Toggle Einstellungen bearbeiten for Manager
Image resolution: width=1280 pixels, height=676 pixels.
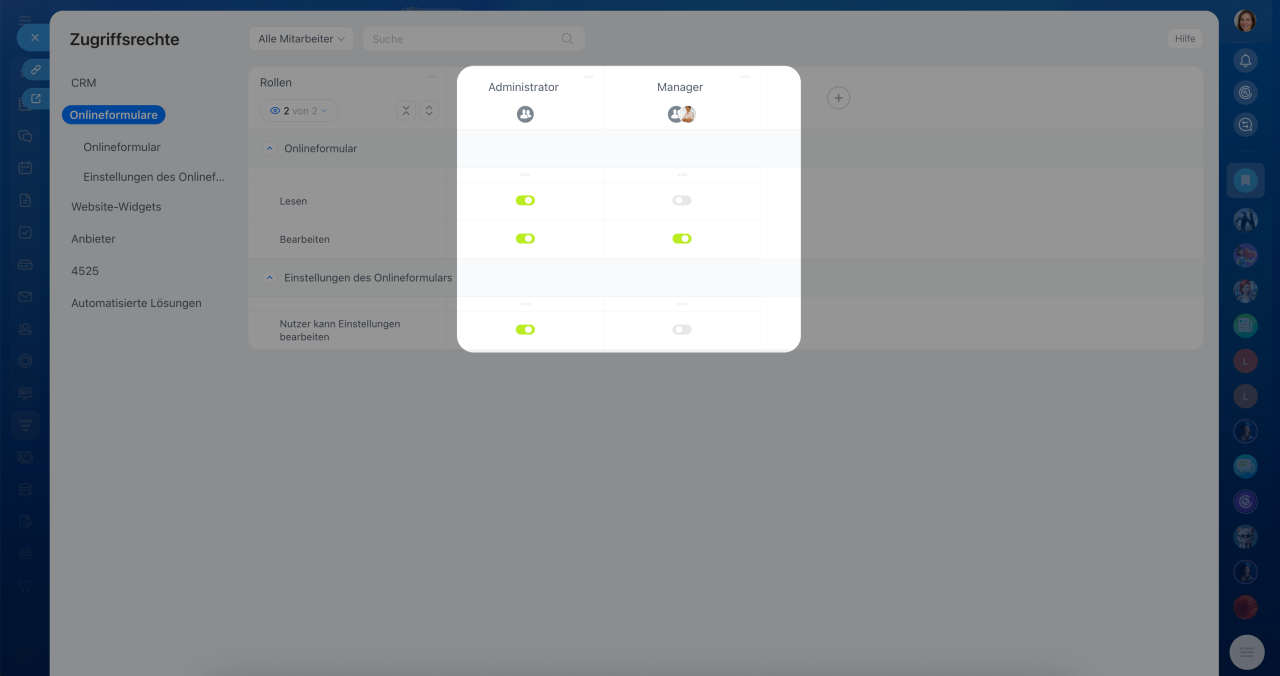(682, 329)
